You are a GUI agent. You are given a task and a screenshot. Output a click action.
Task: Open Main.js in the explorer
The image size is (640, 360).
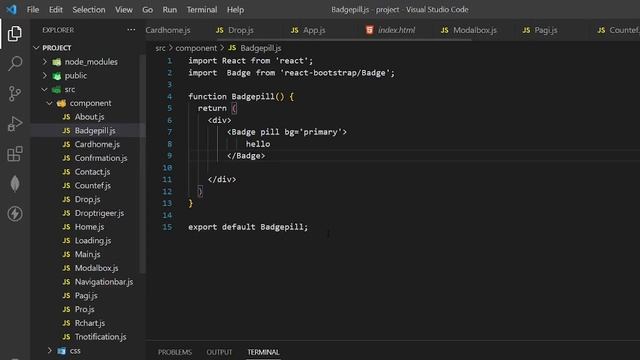point(88,254)
